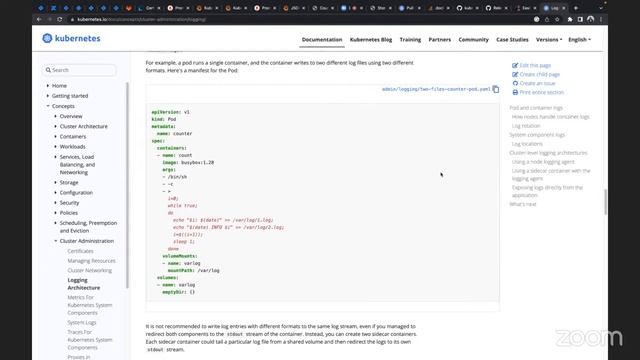This screenshot has width=640, height=360.
Task: Switch to the JSO browser tab
Action: click(293, 8)
